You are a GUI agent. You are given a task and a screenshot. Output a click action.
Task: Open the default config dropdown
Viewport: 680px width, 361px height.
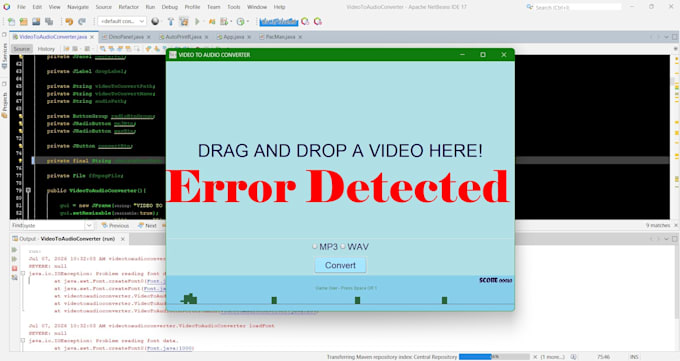(x=122, y=21)
